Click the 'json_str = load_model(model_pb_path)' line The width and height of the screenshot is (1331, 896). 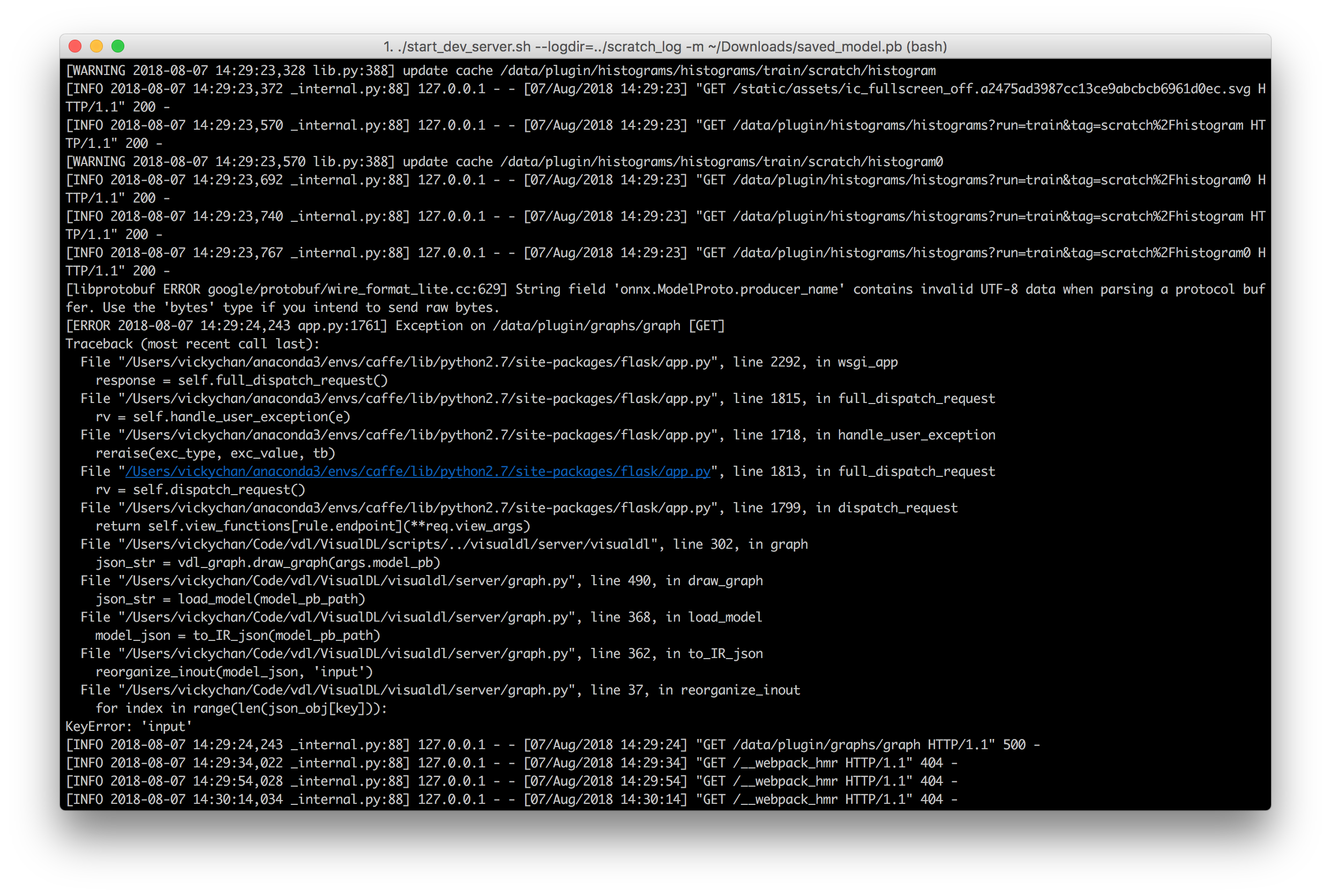tap(230, 599)
